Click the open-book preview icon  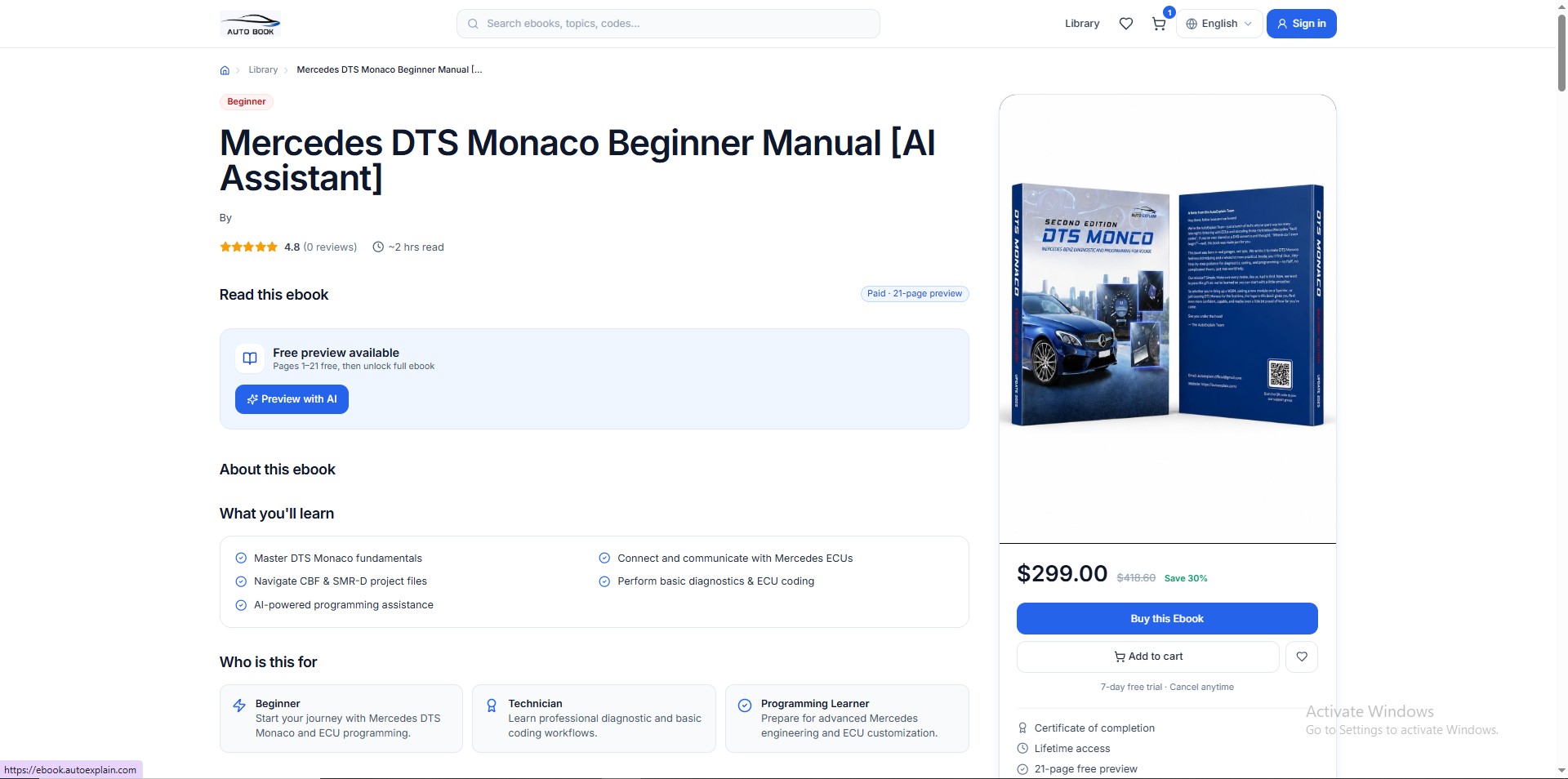[250, 358]
